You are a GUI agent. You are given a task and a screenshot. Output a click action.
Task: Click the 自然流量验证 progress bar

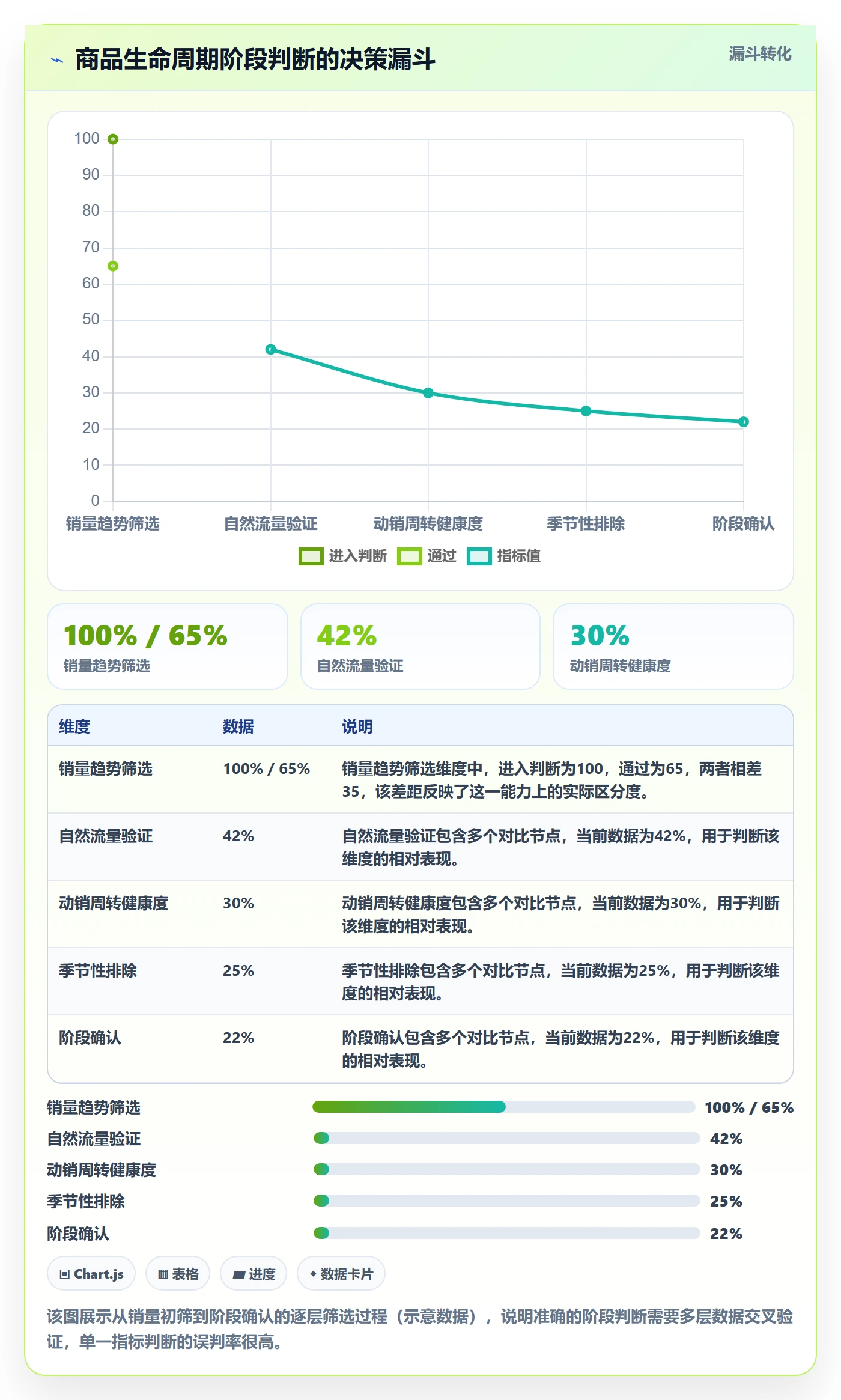pos(506,1138)
